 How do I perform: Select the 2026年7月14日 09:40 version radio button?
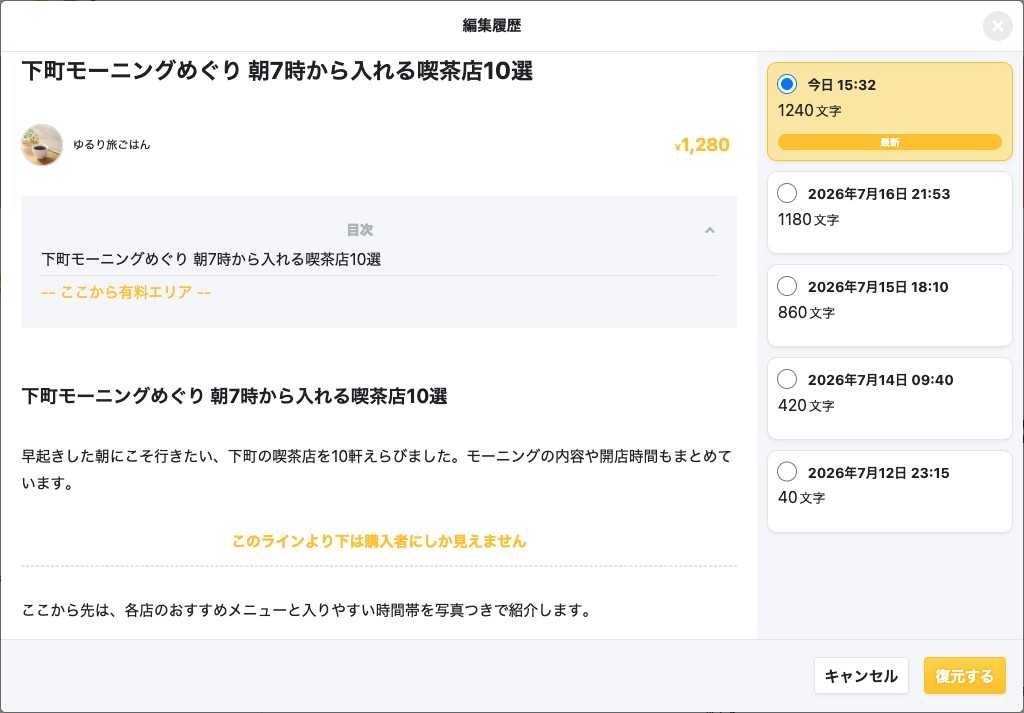tap(787, 379)
